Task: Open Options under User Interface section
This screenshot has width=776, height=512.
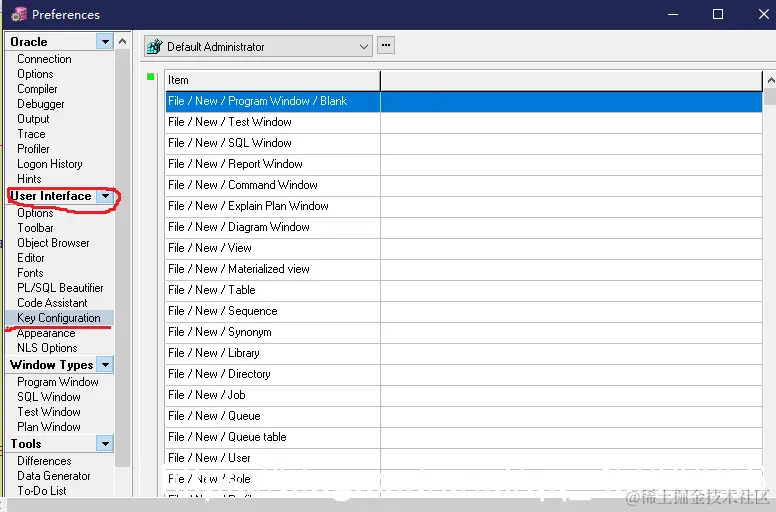Action: coord(35,213)
